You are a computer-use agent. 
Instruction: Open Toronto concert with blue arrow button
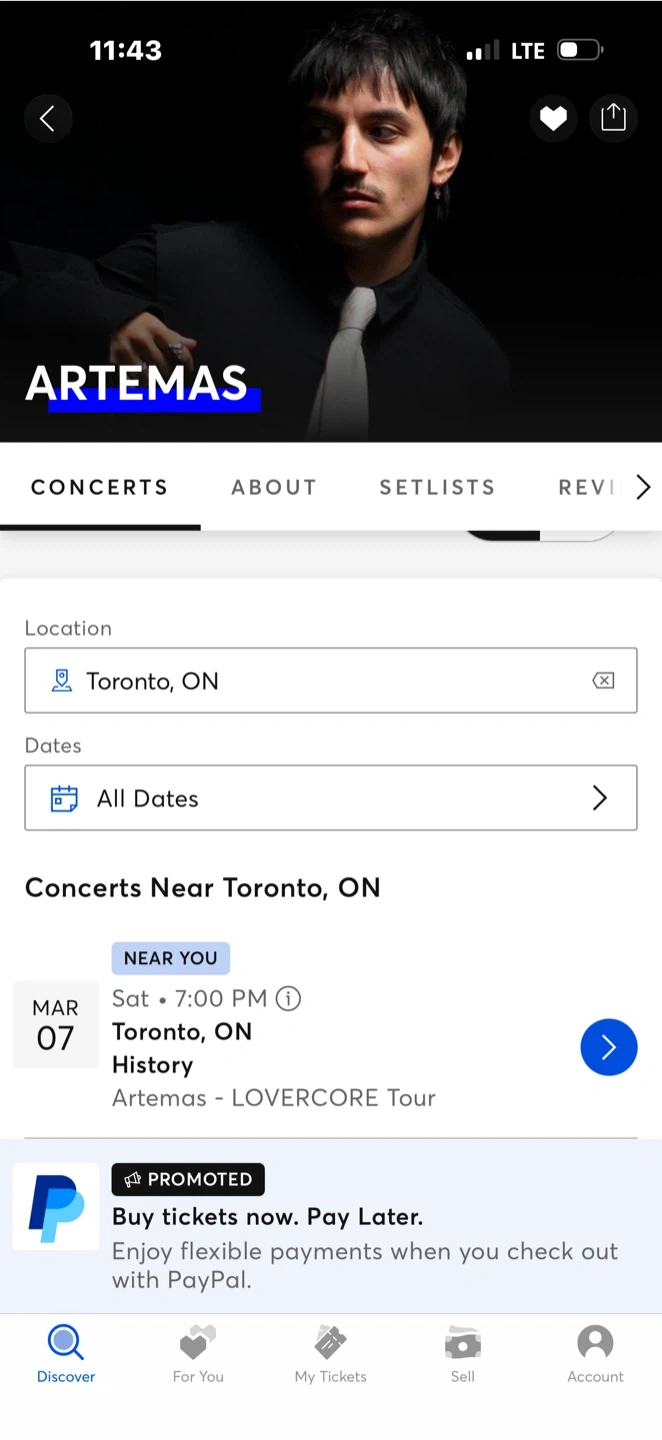pos(608,1047)
